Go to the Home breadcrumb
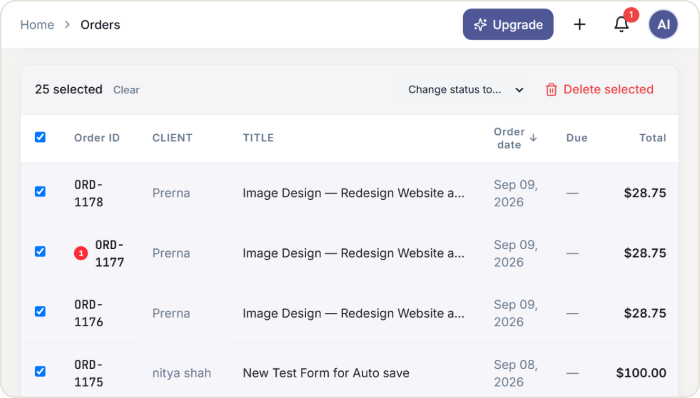 point(37,25)
